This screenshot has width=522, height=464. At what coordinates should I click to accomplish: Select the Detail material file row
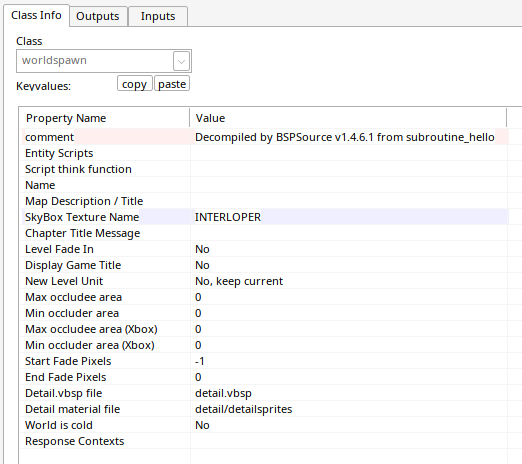(x=264, y=409)
